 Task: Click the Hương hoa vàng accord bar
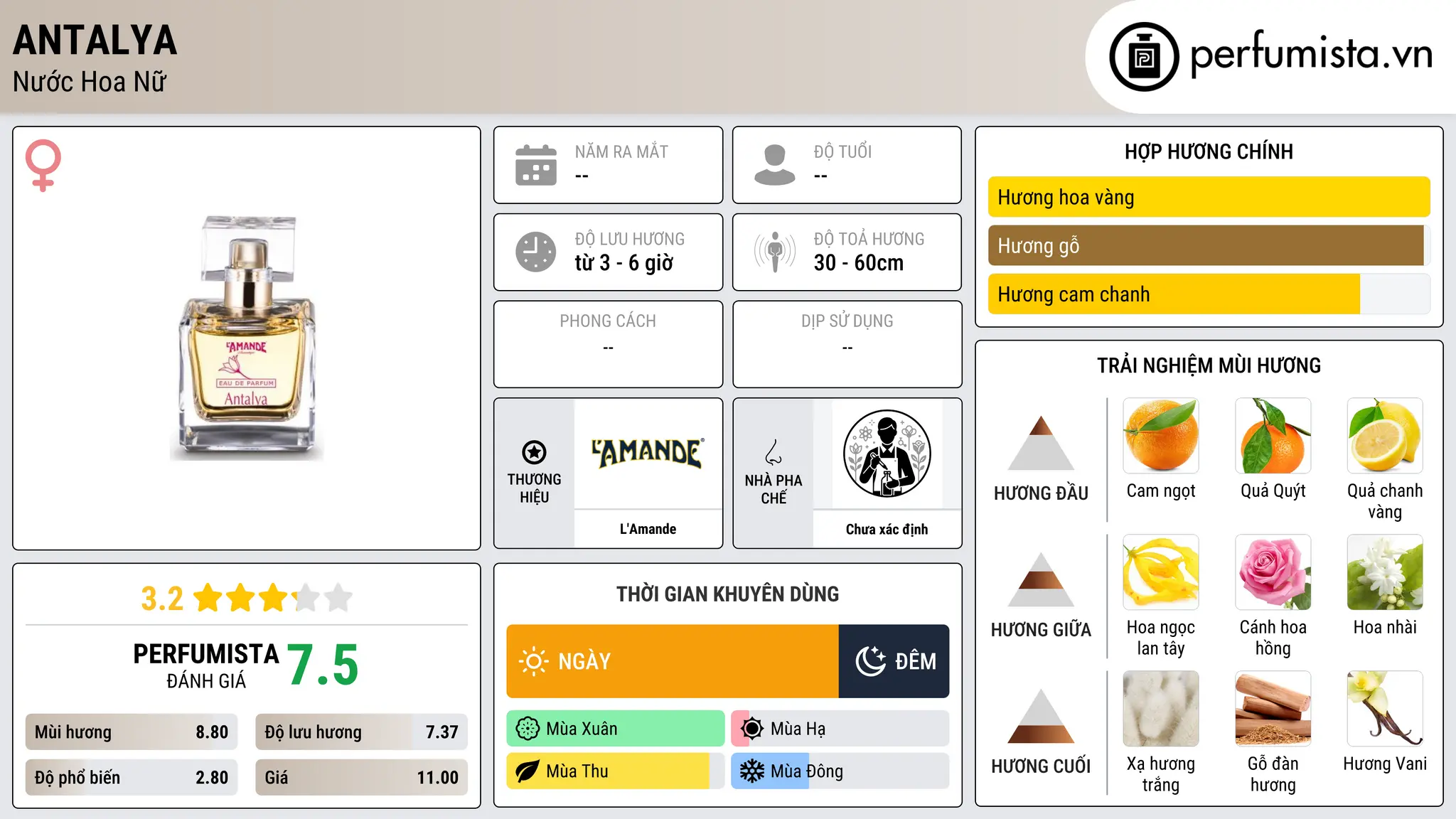point(1209,197)
